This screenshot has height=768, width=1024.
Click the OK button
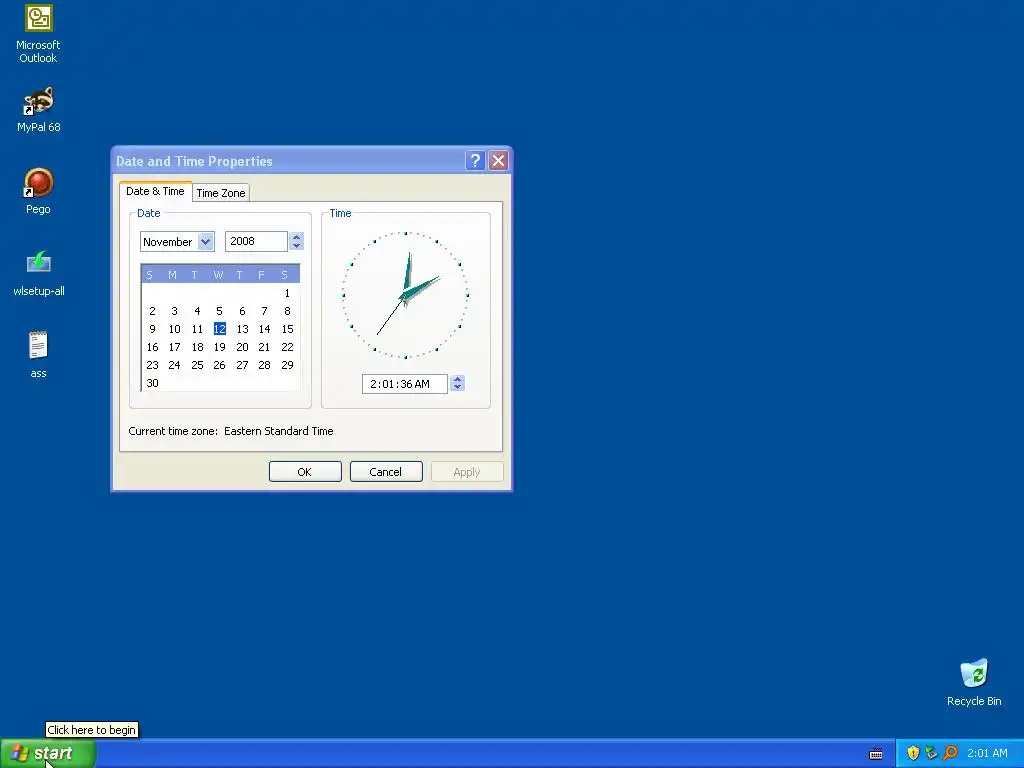pos(305,472)
